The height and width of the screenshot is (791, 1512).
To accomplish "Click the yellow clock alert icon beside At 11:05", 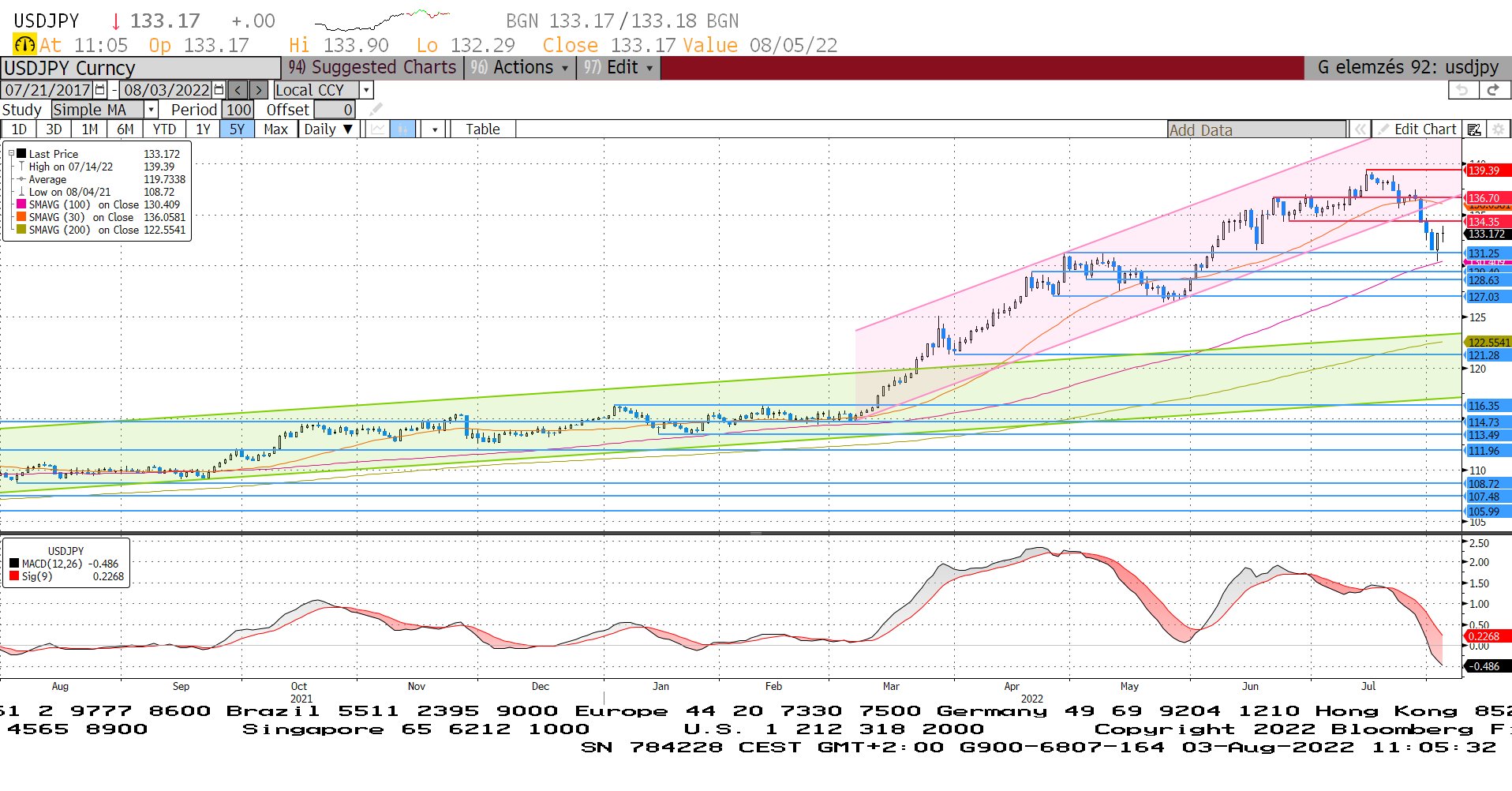I will coord(24,44).
